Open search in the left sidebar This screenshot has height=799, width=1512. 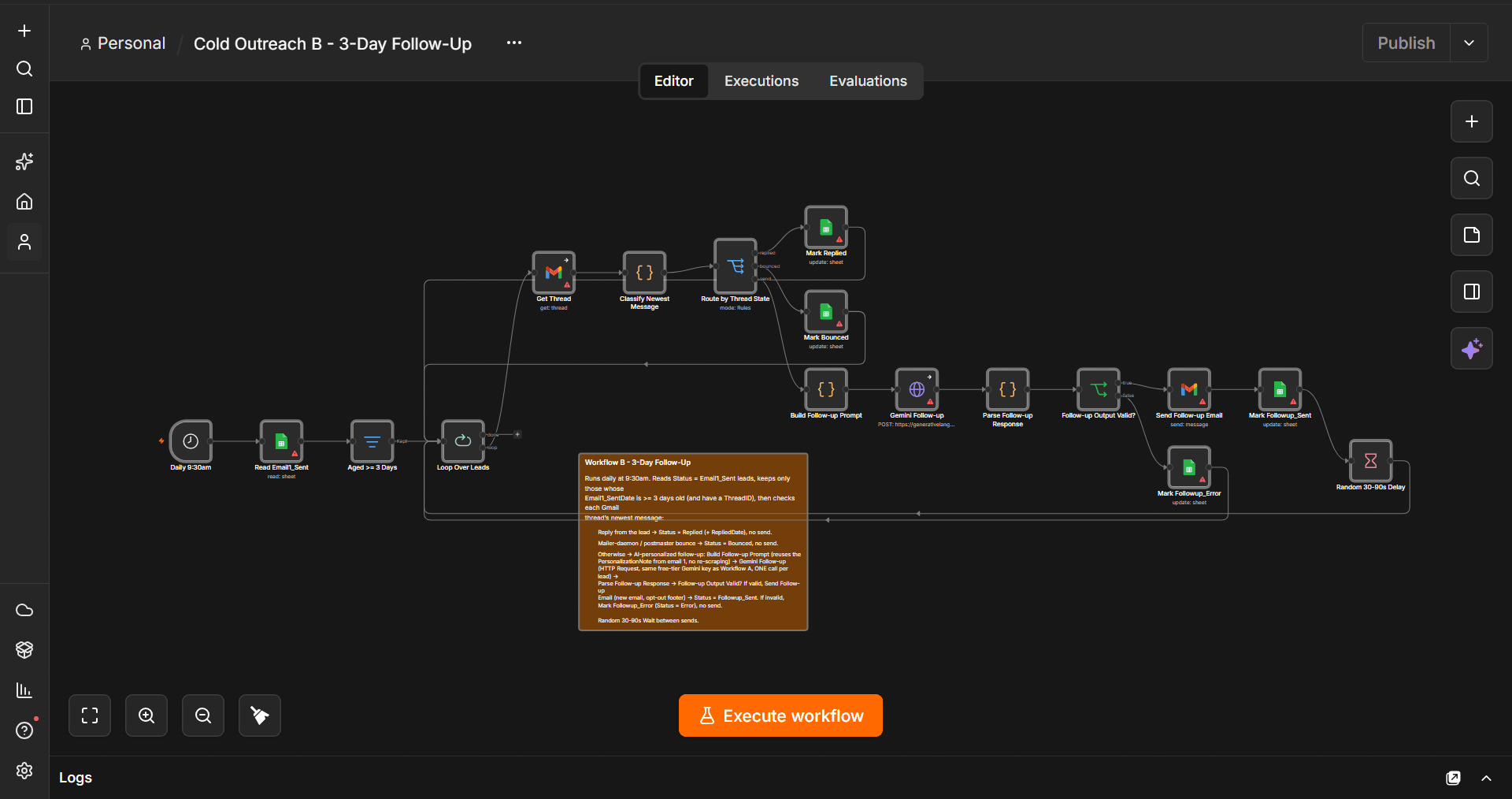click(24, 69)
